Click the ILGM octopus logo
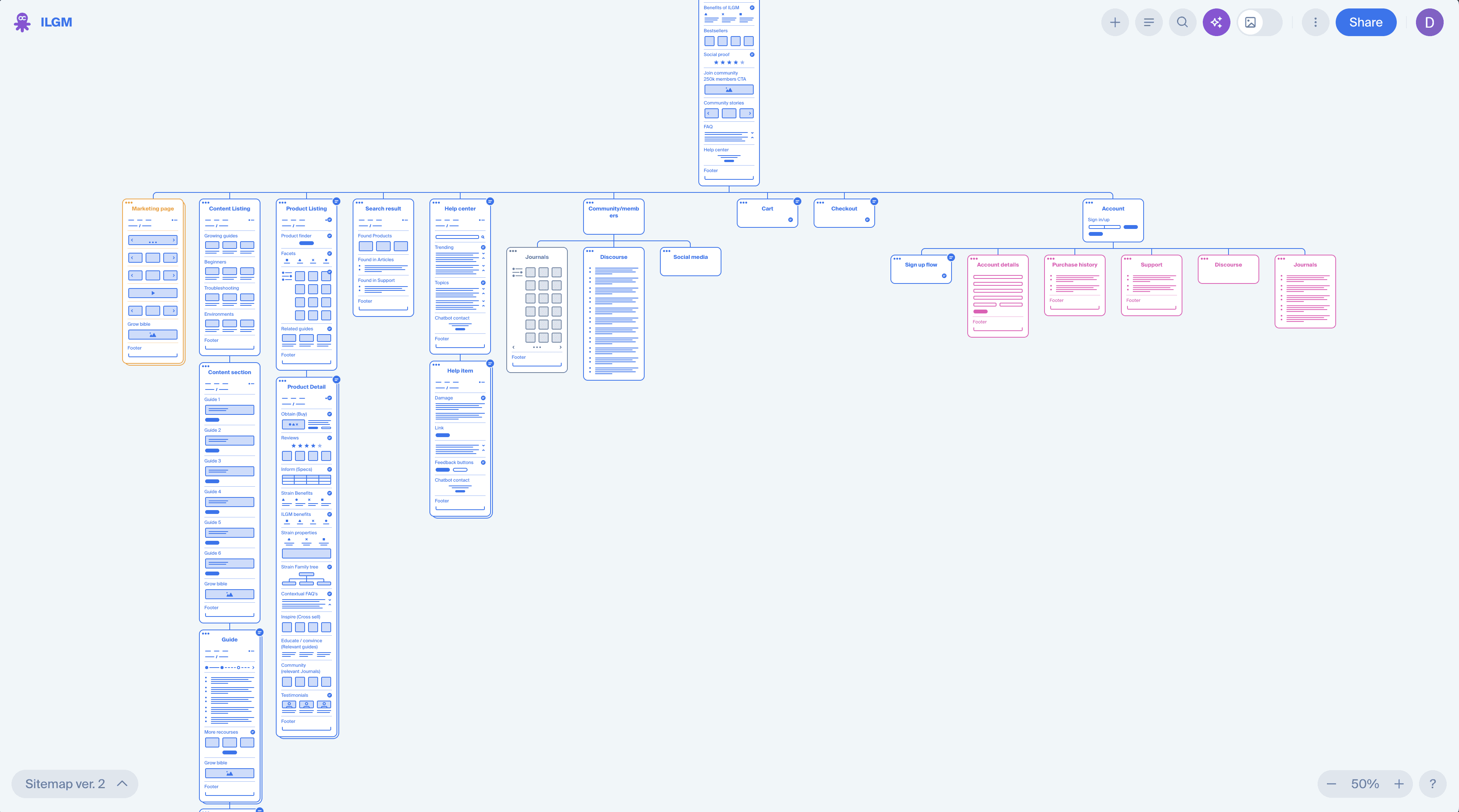Viewport: 1459px width, 812px height. tap(22, 22)
